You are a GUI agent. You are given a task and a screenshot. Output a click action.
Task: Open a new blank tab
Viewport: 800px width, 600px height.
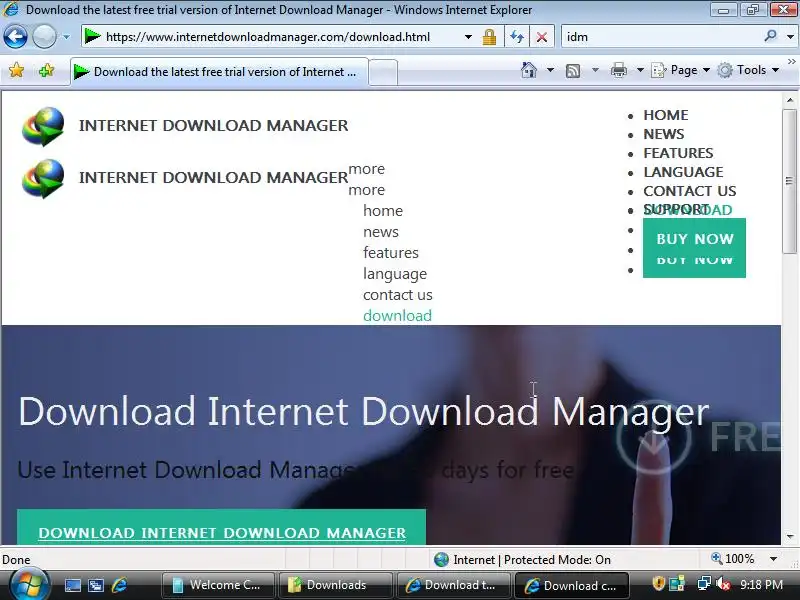383,72
